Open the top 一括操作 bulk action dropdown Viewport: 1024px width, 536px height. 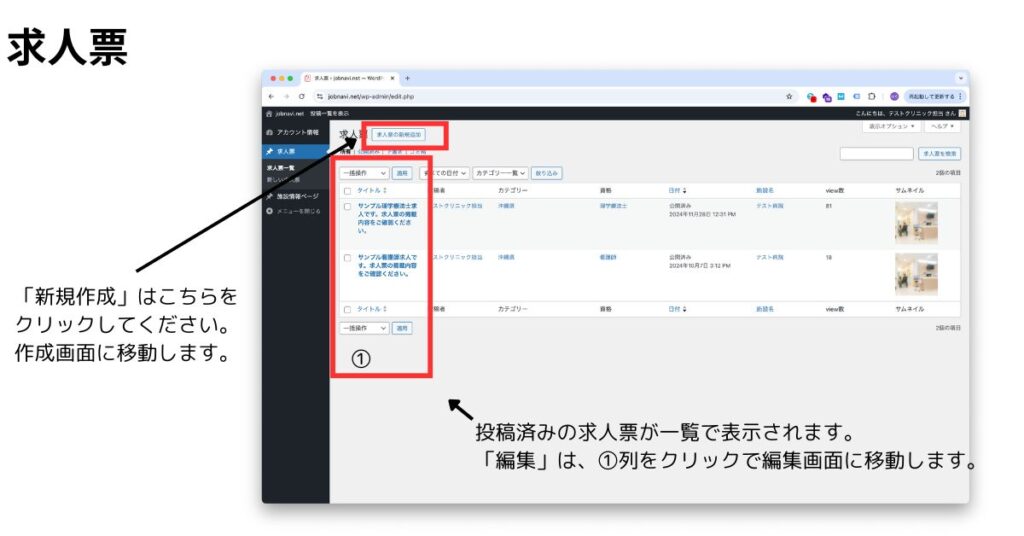(x=364, y=173)
